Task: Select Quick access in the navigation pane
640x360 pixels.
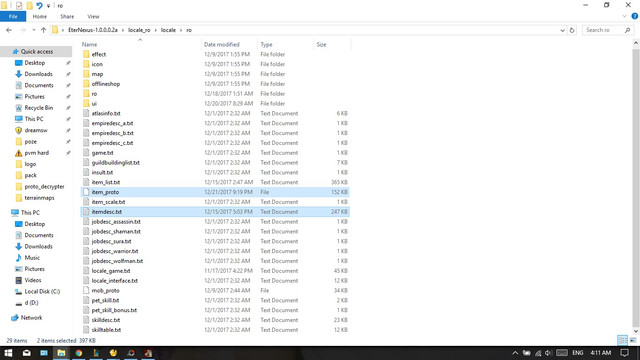Action: pos(37,51)
